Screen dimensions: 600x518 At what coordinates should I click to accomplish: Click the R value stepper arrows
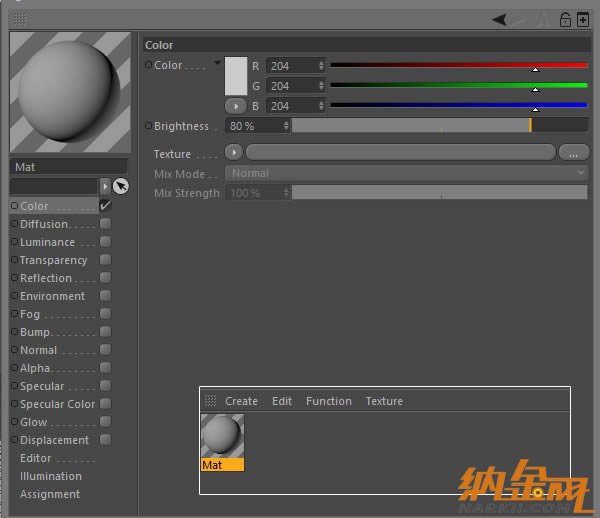[321, 66]
